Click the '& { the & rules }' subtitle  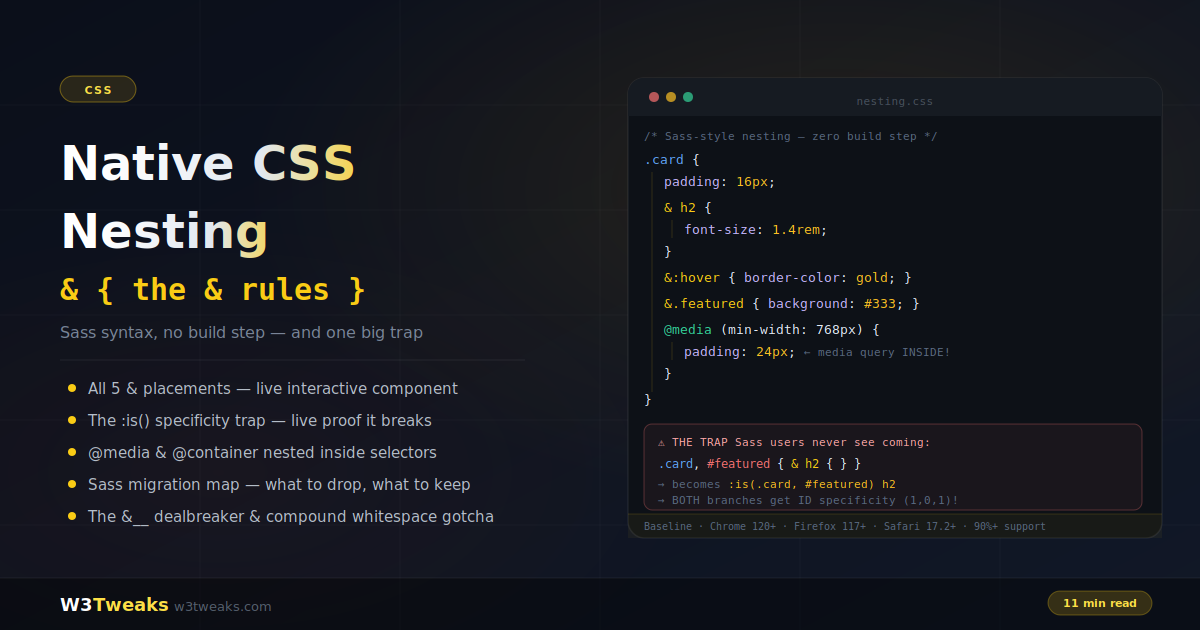point(213,289)
